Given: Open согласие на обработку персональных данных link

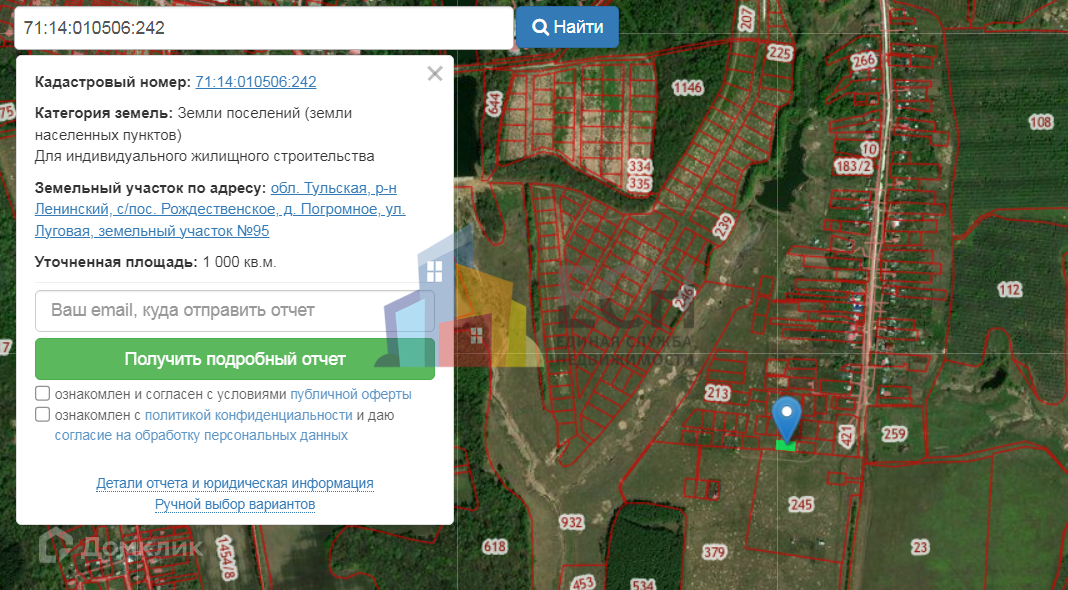Looking at the screenshot, I should (x=201, y=435).
